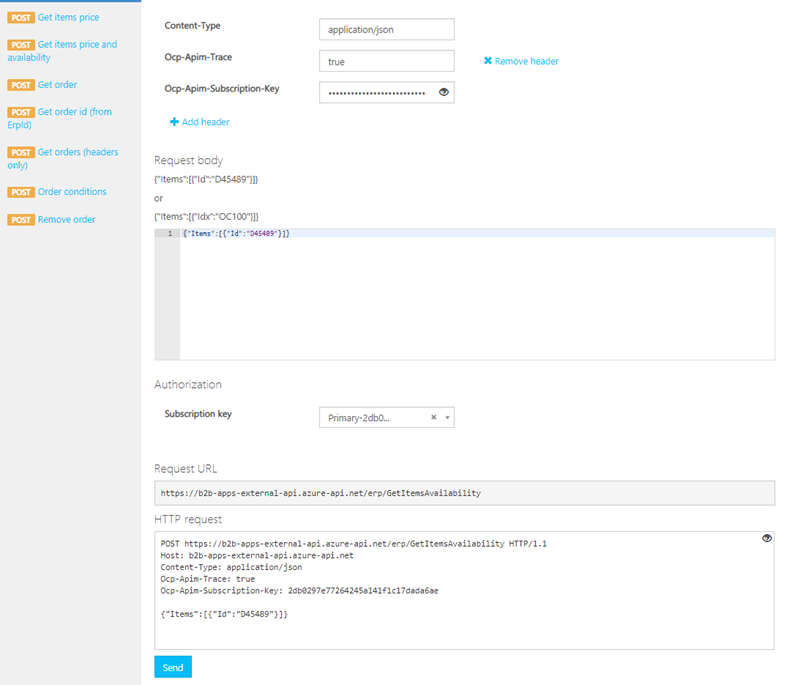Click the POST badge beside Get order
Screen dimensions: 787x685
(21, 85)
